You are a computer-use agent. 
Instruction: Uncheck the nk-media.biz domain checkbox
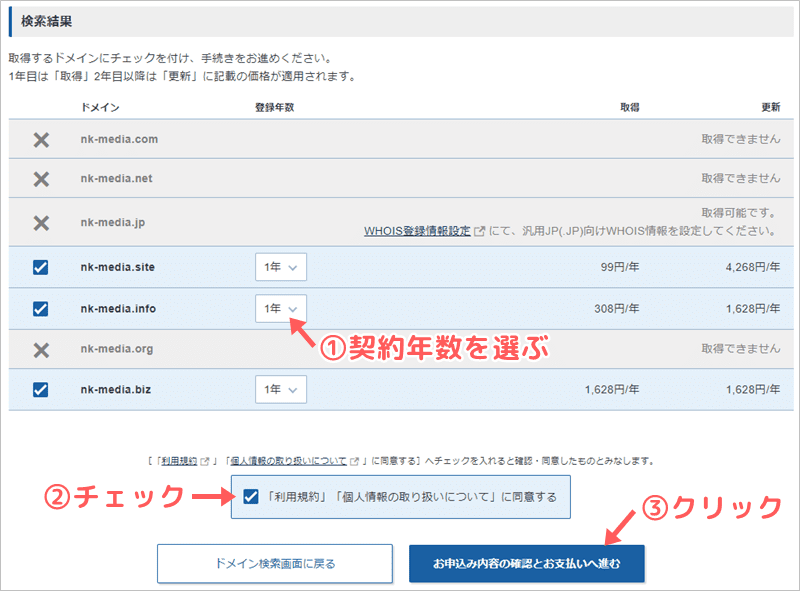[x=41, y=390]
